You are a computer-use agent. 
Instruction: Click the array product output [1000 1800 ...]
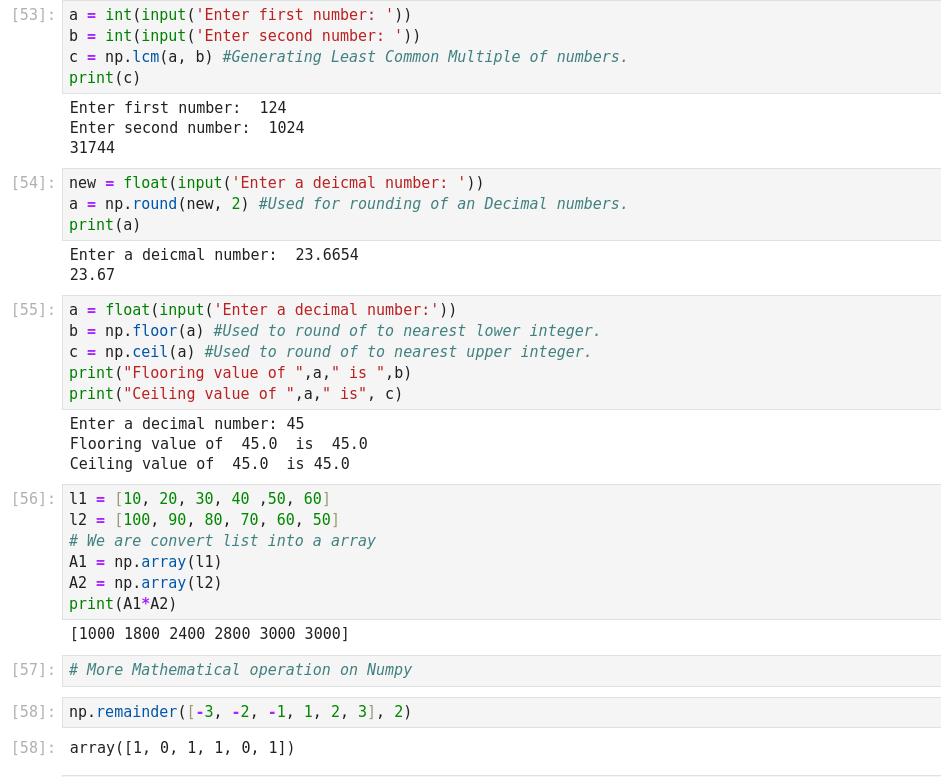tap(209, 634)
